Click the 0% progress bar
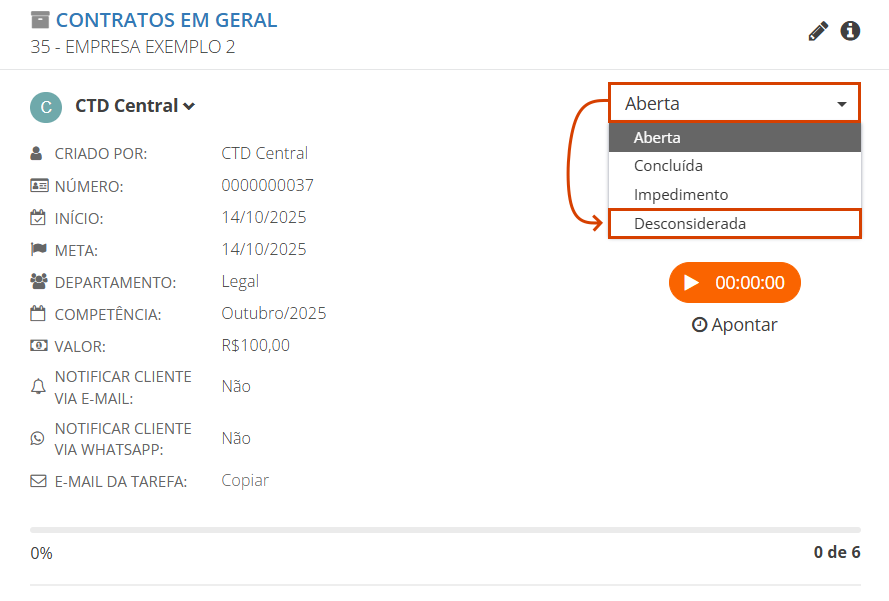The height and width of the screenshot is (601, 889). point(445,530)
